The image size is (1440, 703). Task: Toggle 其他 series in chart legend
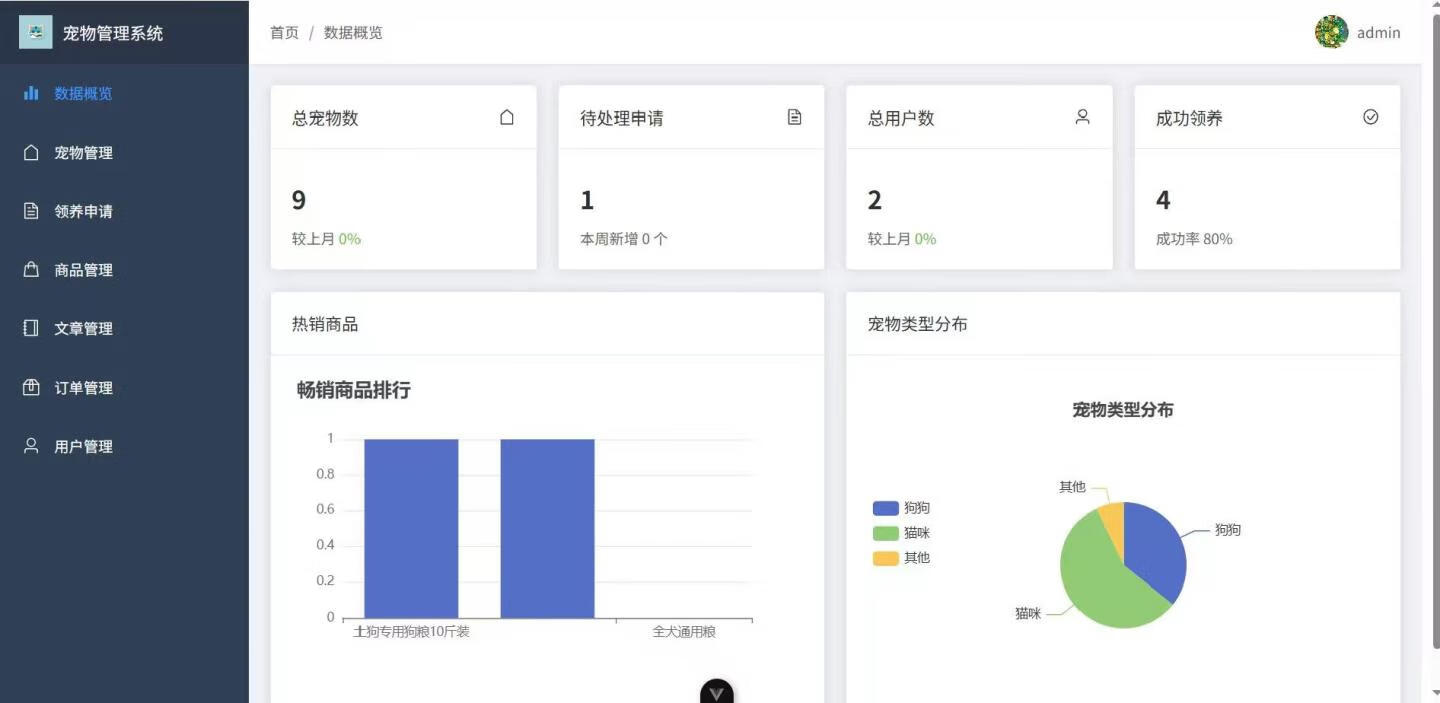pyautogui.click(x=901, y=558)
